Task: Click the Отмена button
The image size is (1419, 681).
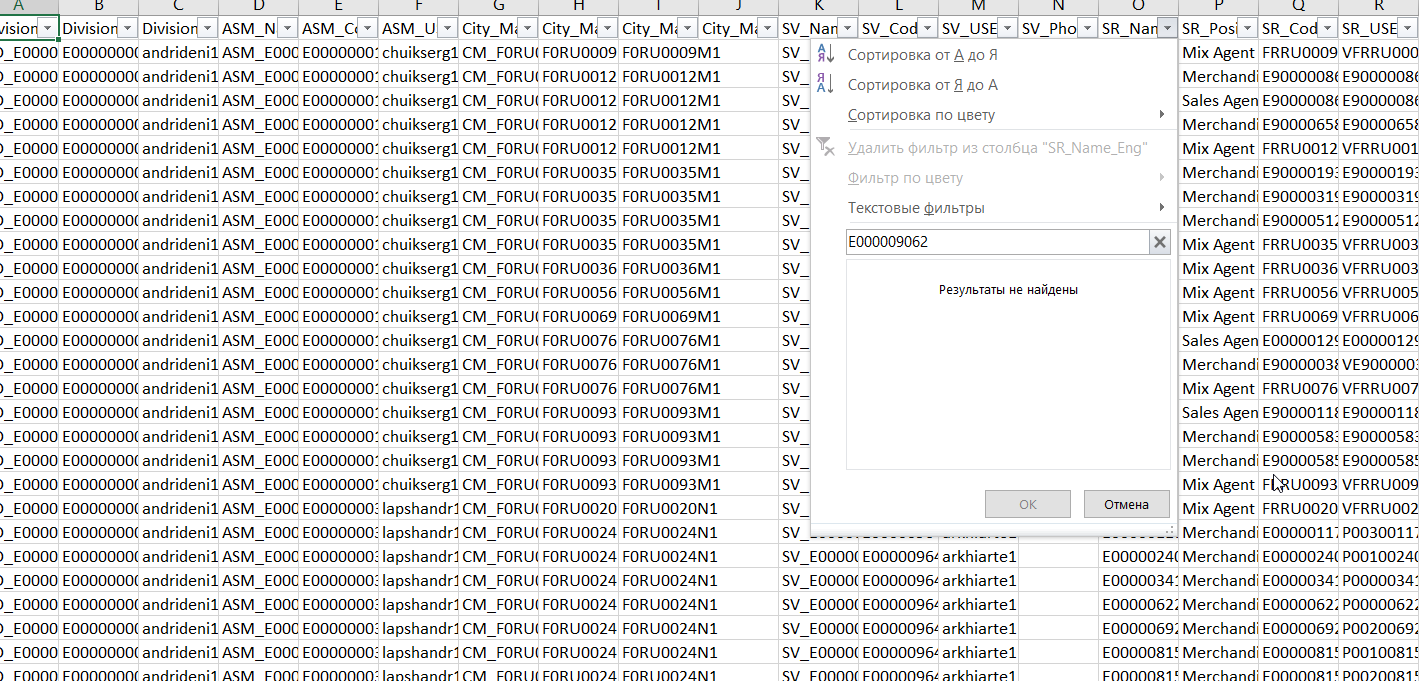Action: [1126, 504]
